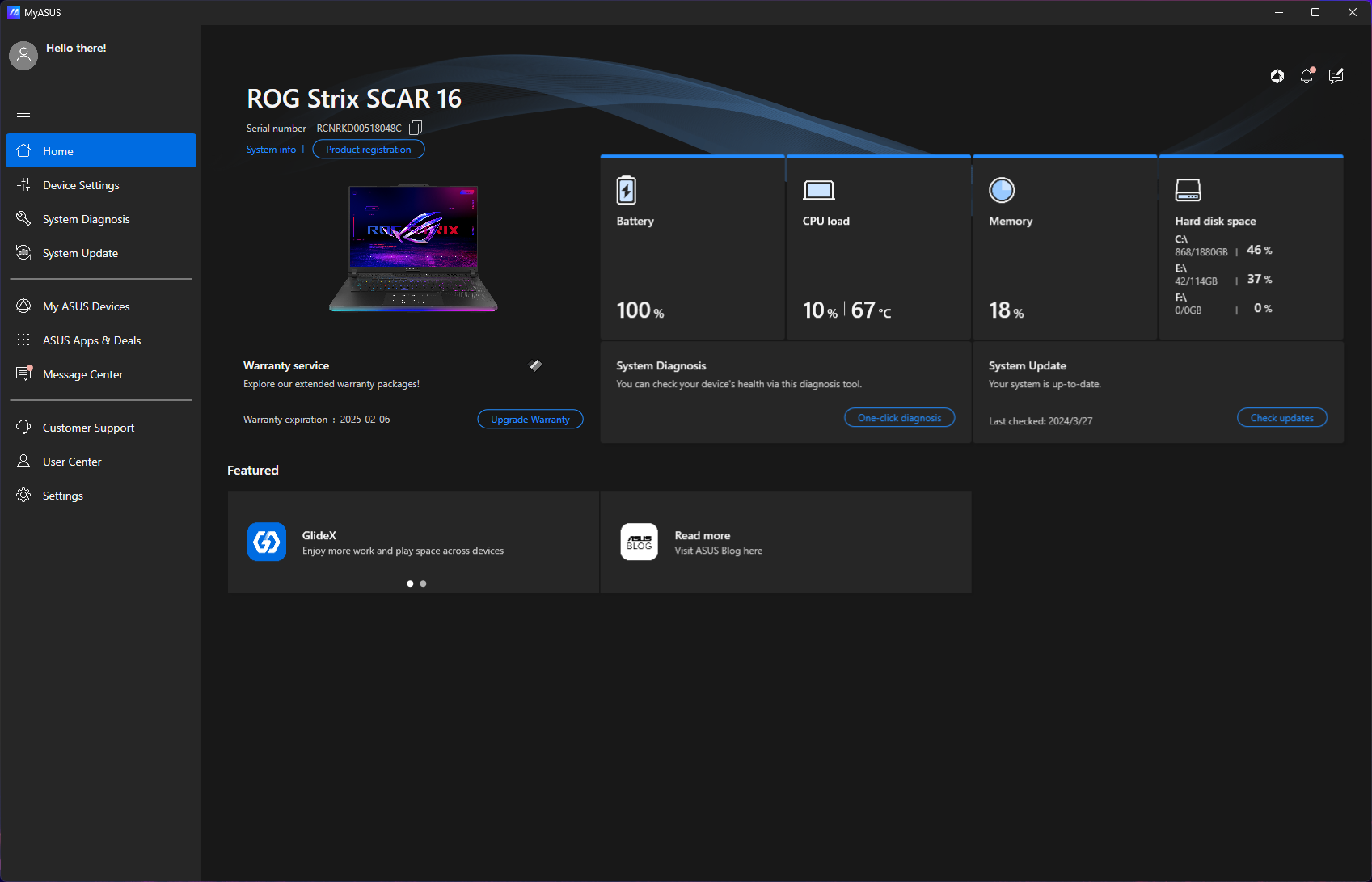1372x882 pixels.
Task: Open Device Settings in the sidebar
Action: point(101,185)
